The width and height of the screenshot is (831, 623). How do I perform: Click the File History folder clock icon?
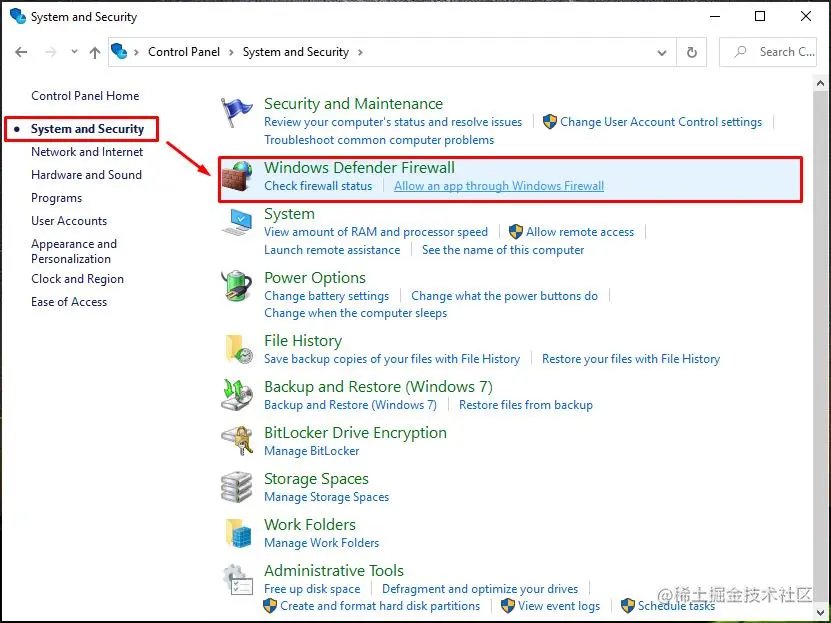(x=238, y=349)
